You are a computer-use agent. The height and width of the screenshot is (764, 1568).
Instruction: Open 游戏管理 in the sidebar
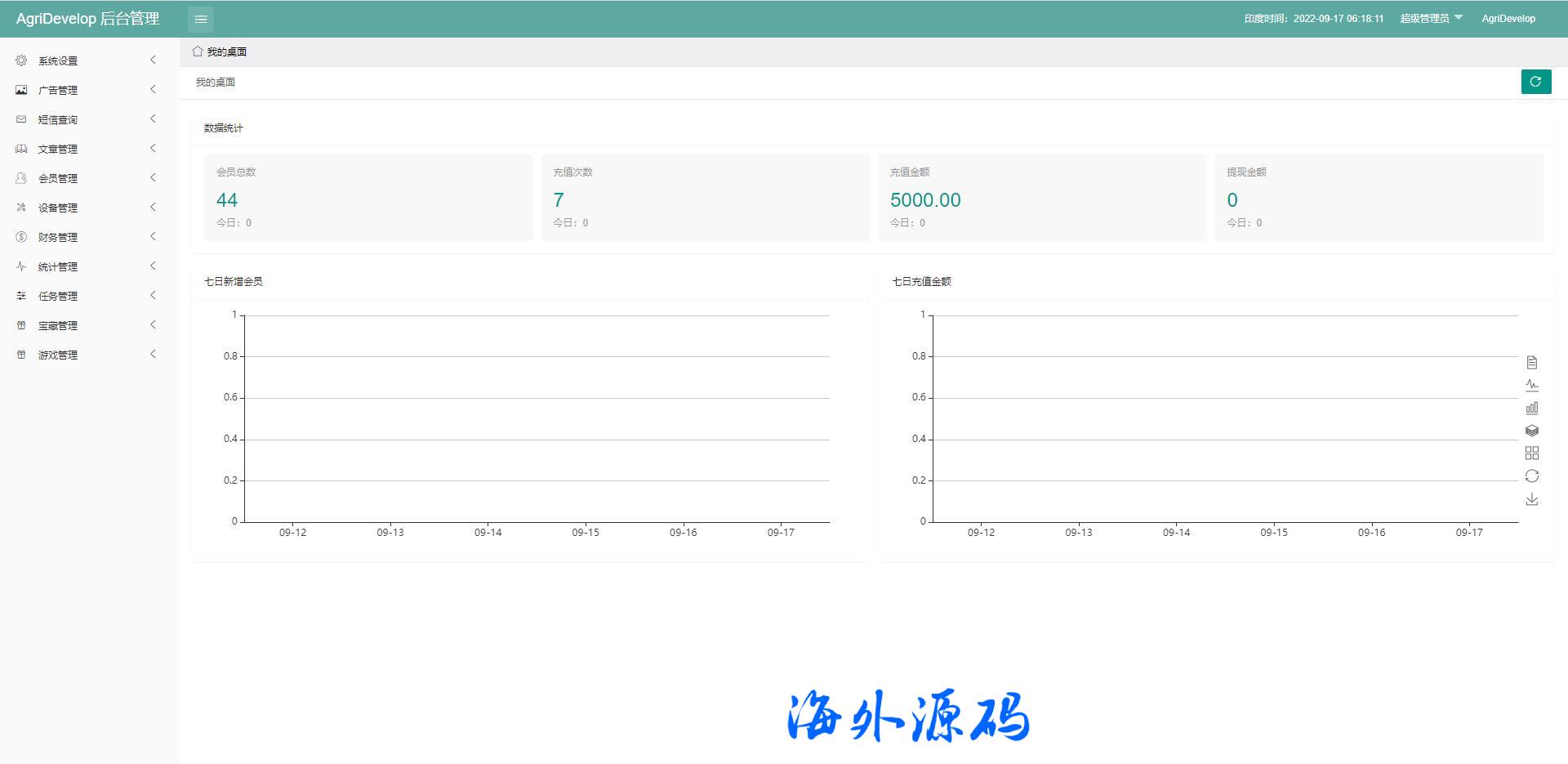(x=58, y=355)
